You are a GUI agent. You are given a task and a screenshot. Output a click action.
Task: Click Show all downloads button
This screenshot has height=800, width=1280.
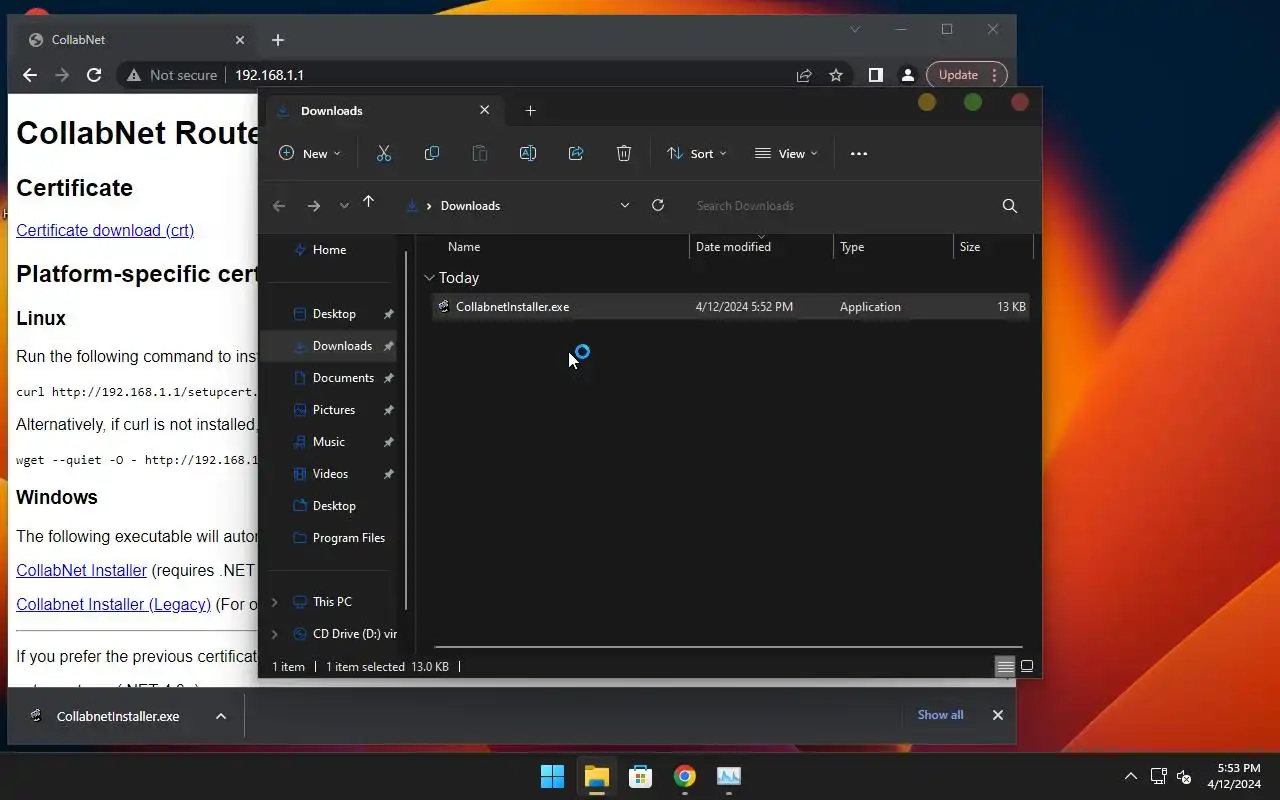pyautogui.click(x=941, y=715)
